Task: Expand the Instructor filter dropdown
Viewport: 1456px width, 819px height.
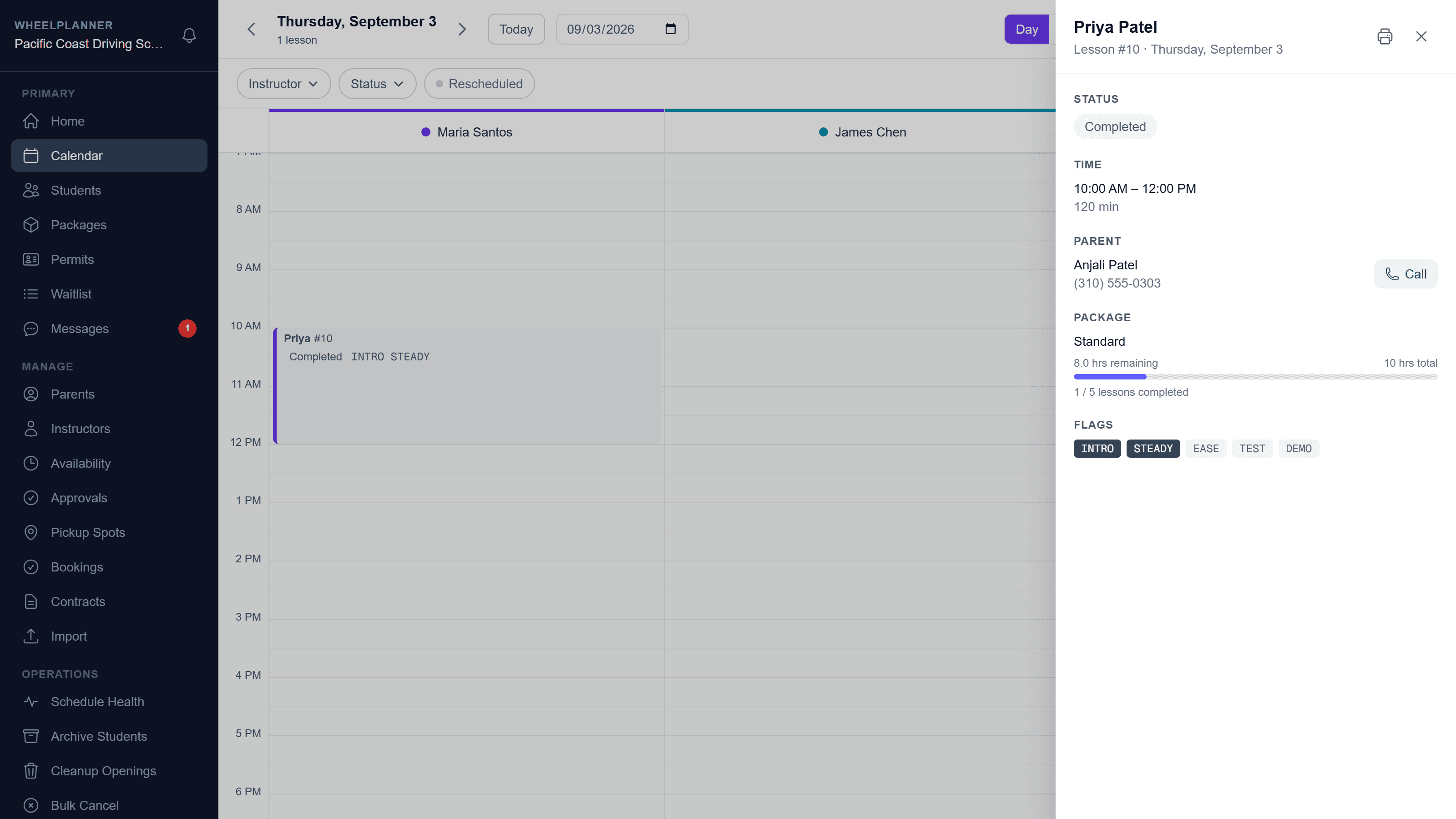Action: (283, 84)
